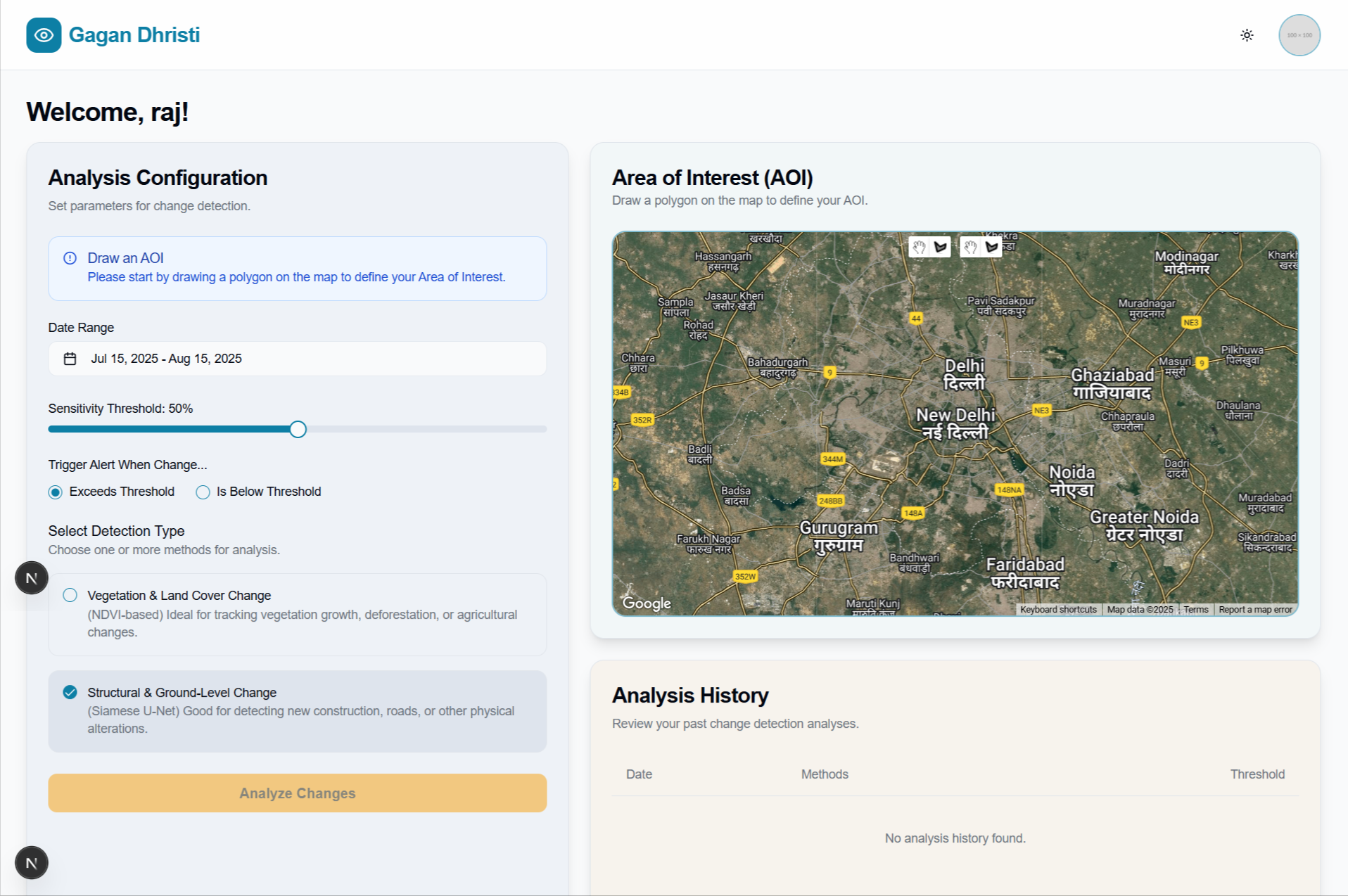The height and width of the screenshot is (896, 1348).
Task: Select the Exceeds Threshold radio option
Action: pyautogui.click(x=55, y=492)
